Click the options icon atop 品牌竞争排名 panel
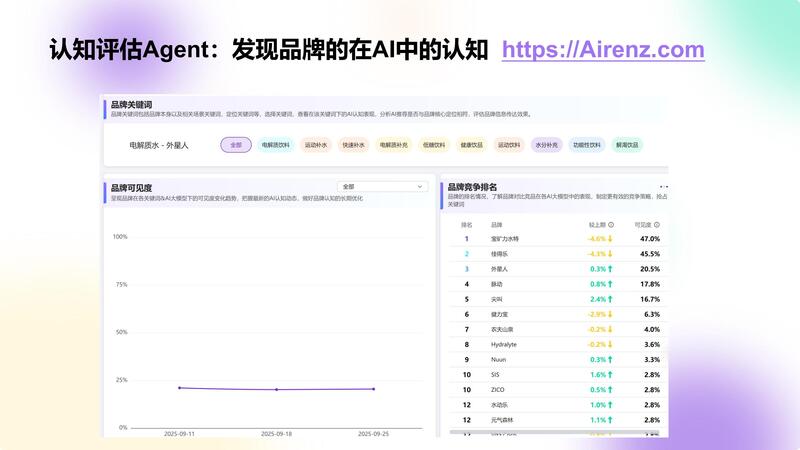The height and width of the screenshot is (450, 800). [663, 187]
